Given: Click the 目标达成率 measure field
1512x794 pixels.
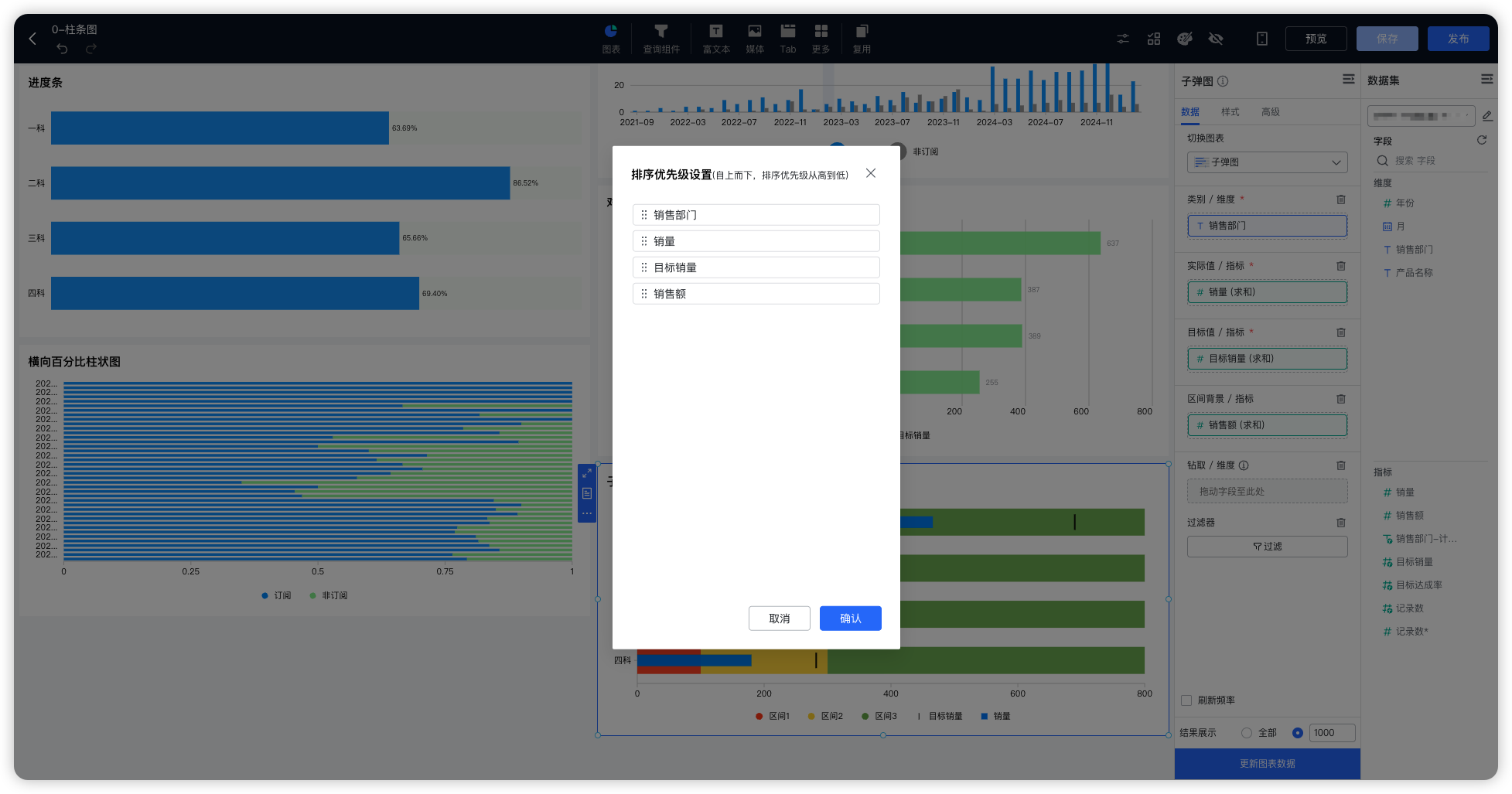Looking at the screenshot, I should [1418, 585].
